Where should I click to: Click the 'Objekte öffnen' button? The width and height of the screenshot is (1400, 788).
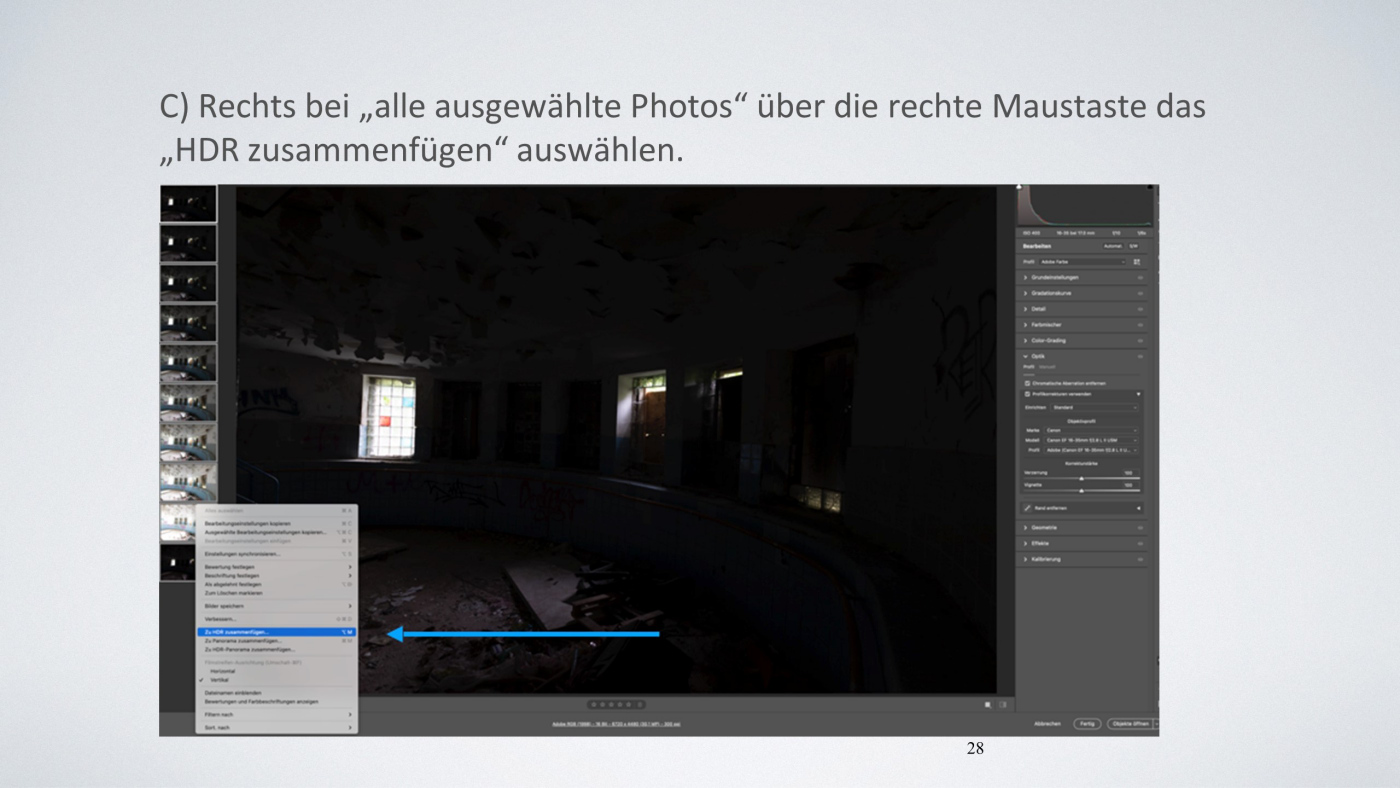click(x=1129, y=723)
